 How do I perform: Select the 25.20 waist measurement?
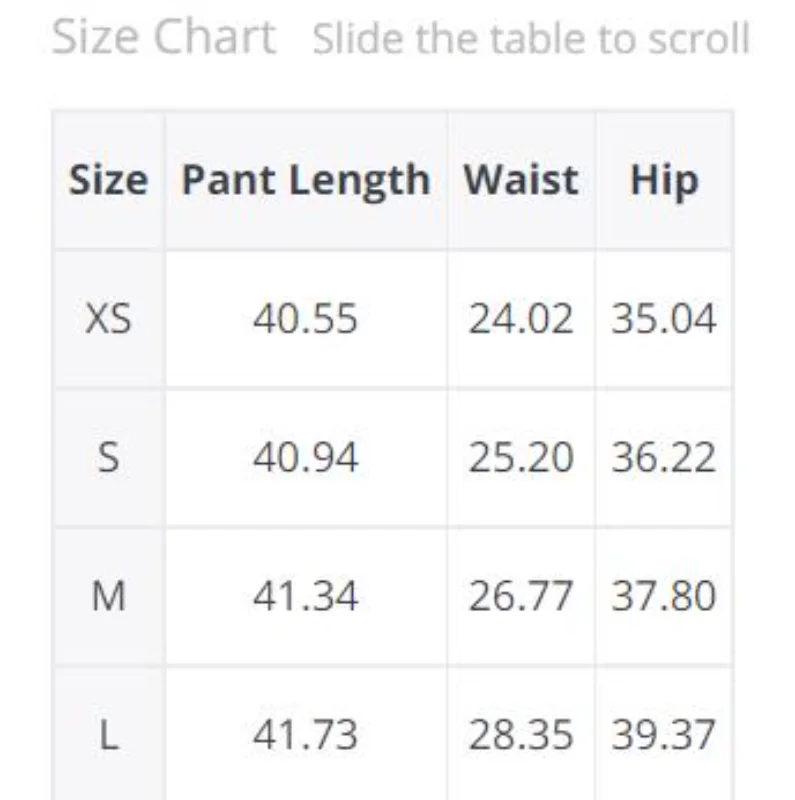pyautogui.click(x=521, y=458)
